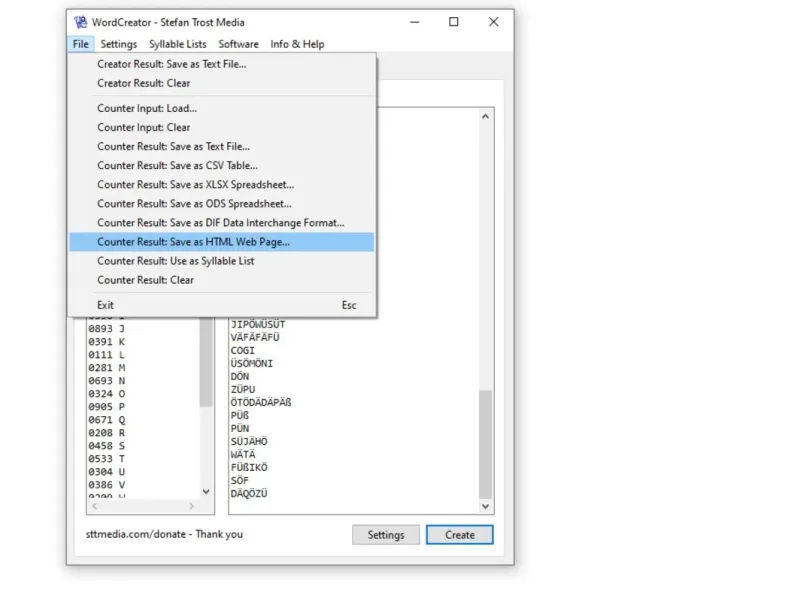The height and width of the screenshot is (600, 800).
Task: Minimize the WordCreator window
Action: click(415, 22)
